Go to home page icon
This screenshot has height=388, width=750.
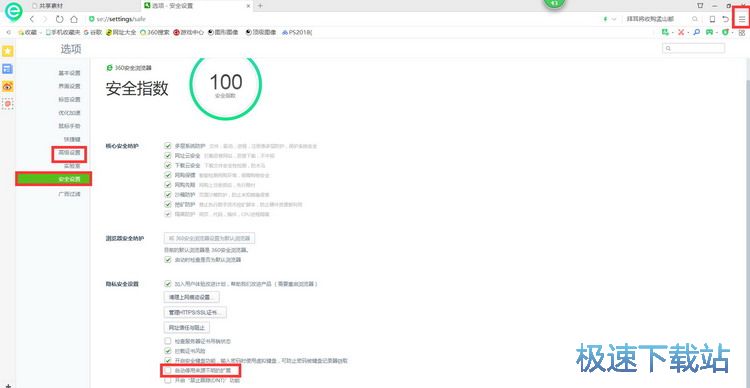pyautogui.click(x=74, y=19)
